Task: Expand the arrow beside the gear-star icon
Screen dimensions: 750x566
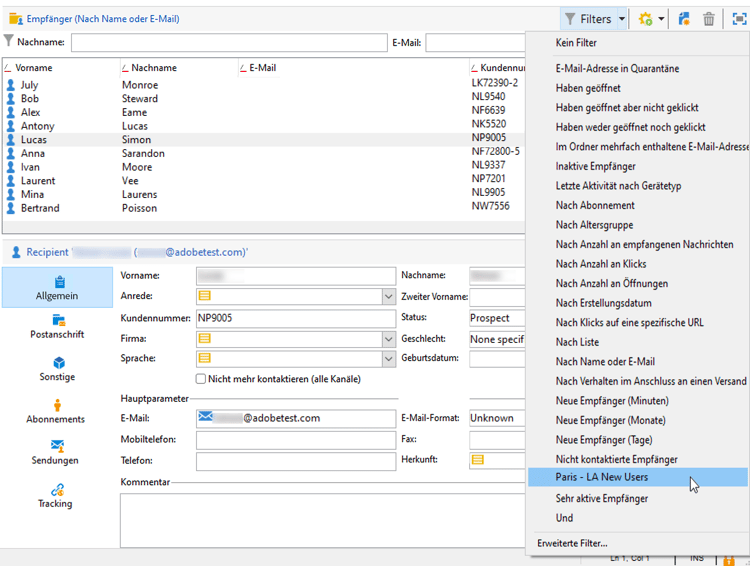Action: pos(661,19)
